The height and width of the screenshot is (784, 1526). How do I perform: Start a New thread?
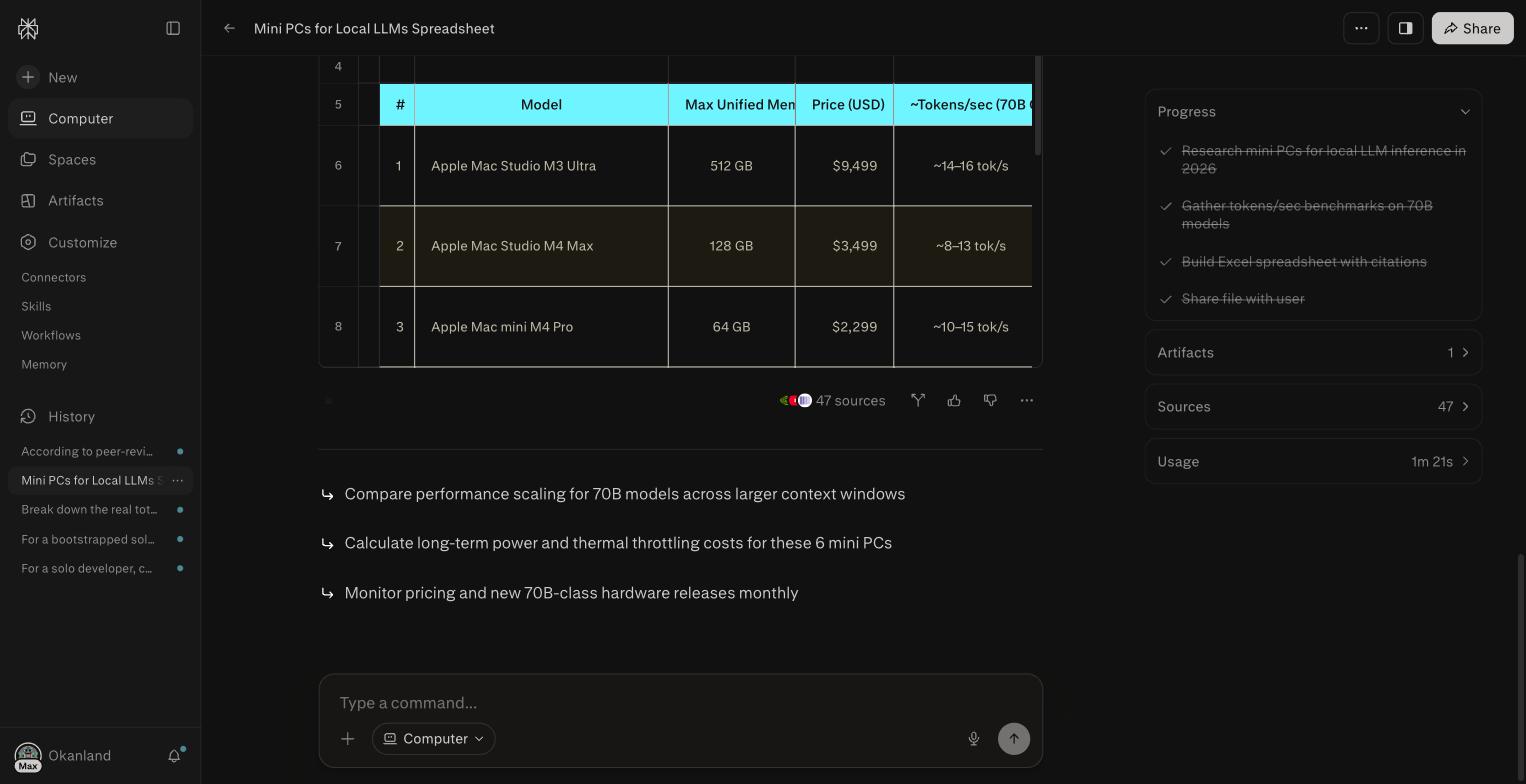click(x=100, y=77)
